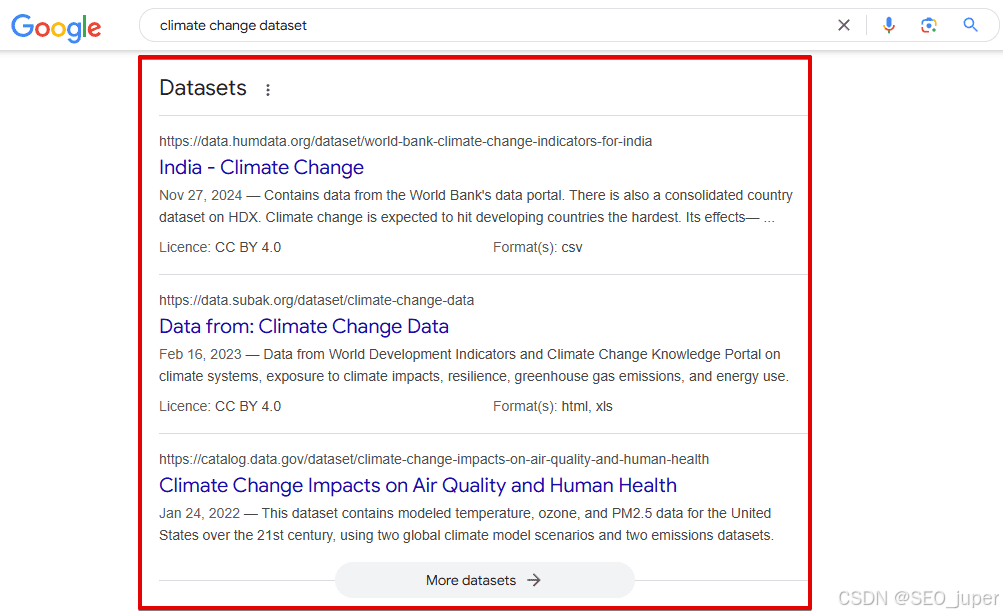Image resolution: width=1003 pixels, height=616 pixels.
Task: Open the India - Climate Change result
Action: pyautogui.click(x=261, y=168)
